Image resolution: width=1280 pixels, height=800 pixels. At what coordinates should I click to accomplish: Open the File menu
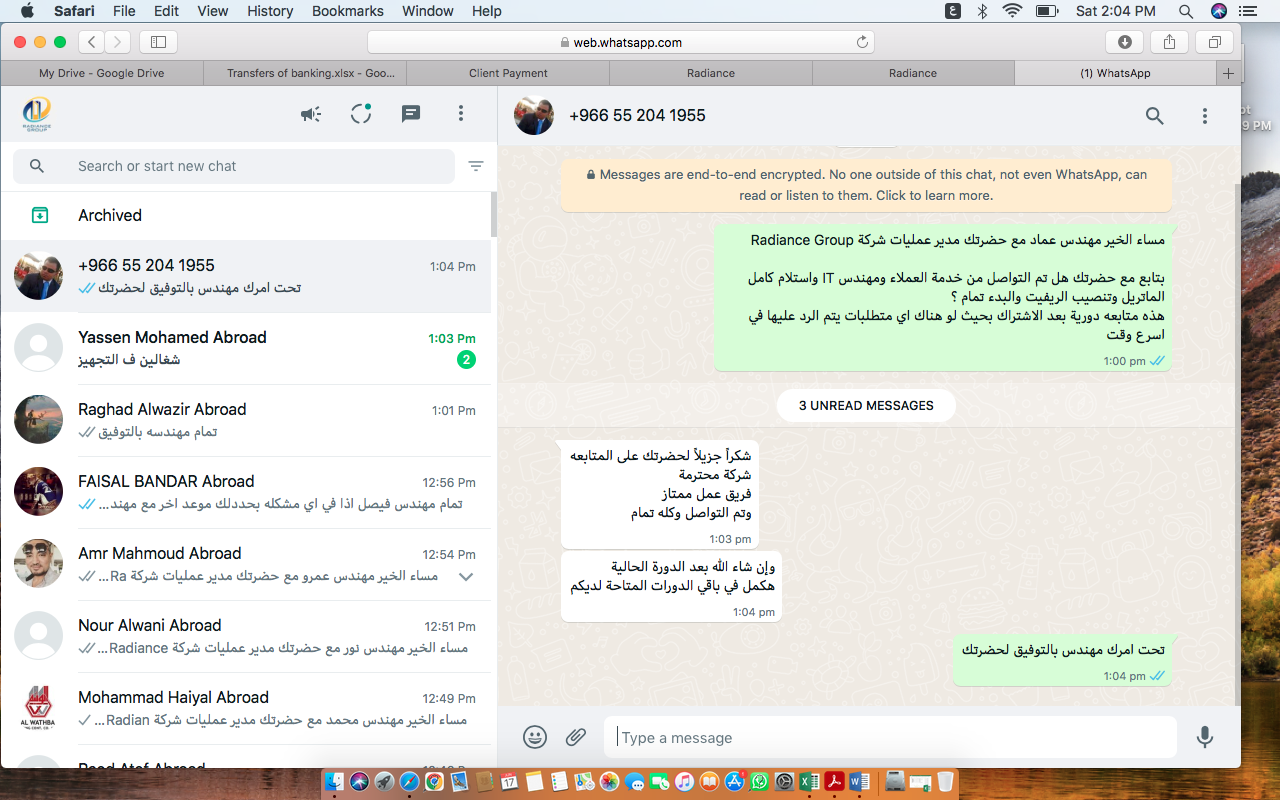[124, 11]
